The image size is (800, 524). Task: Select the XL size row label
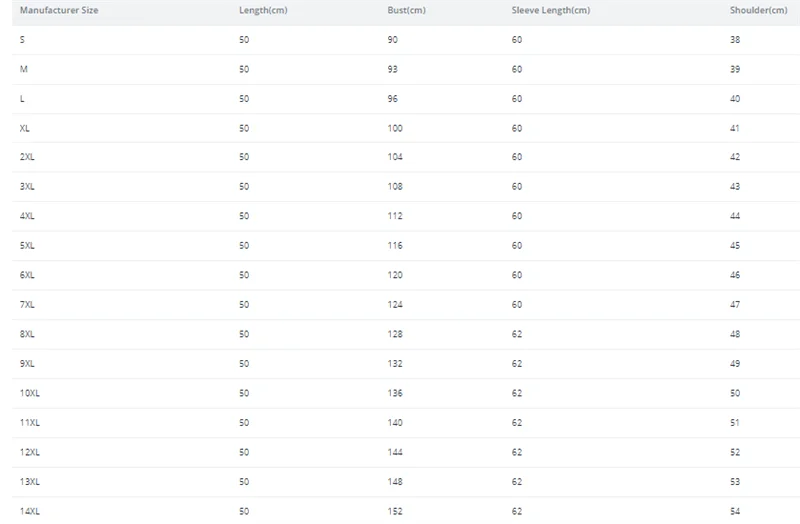(x=24, y=129)
